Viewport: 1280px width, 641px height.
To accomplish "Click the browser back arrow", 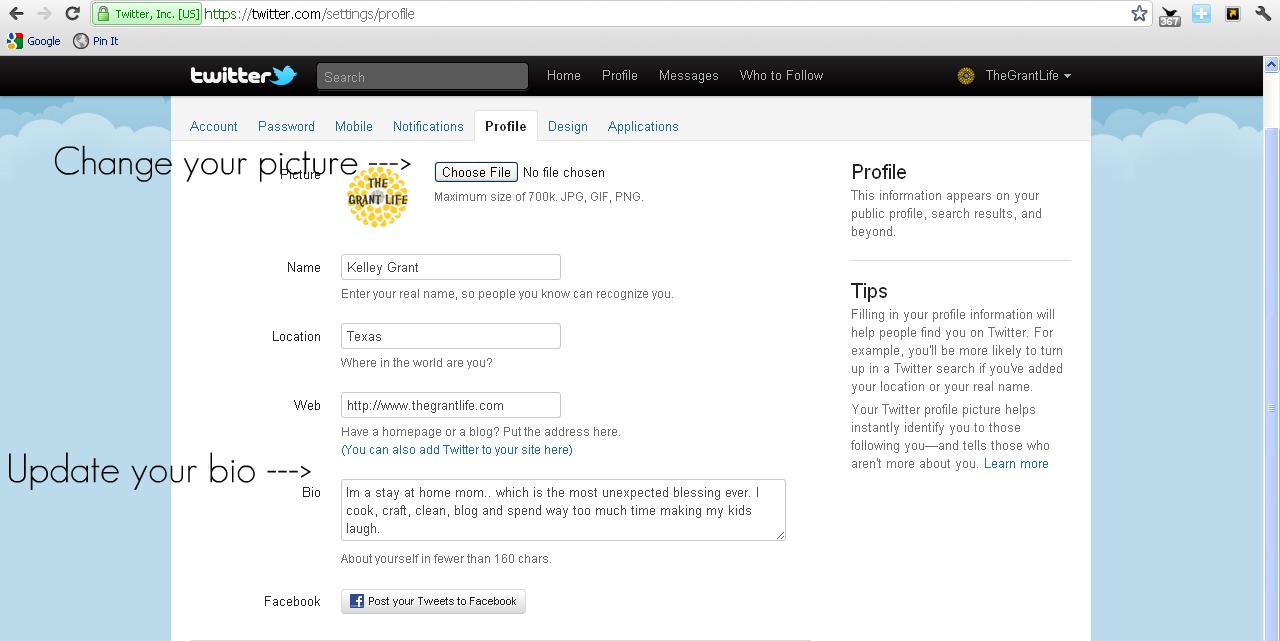I will [x=16, y=13].
